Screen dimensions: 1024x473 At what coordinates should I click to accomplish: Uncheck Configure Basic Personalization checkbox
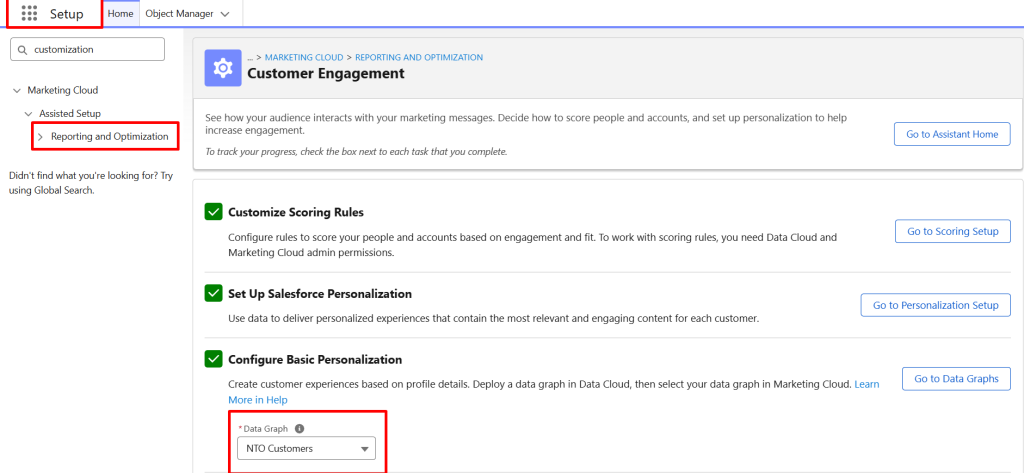[x=214, y=359]
